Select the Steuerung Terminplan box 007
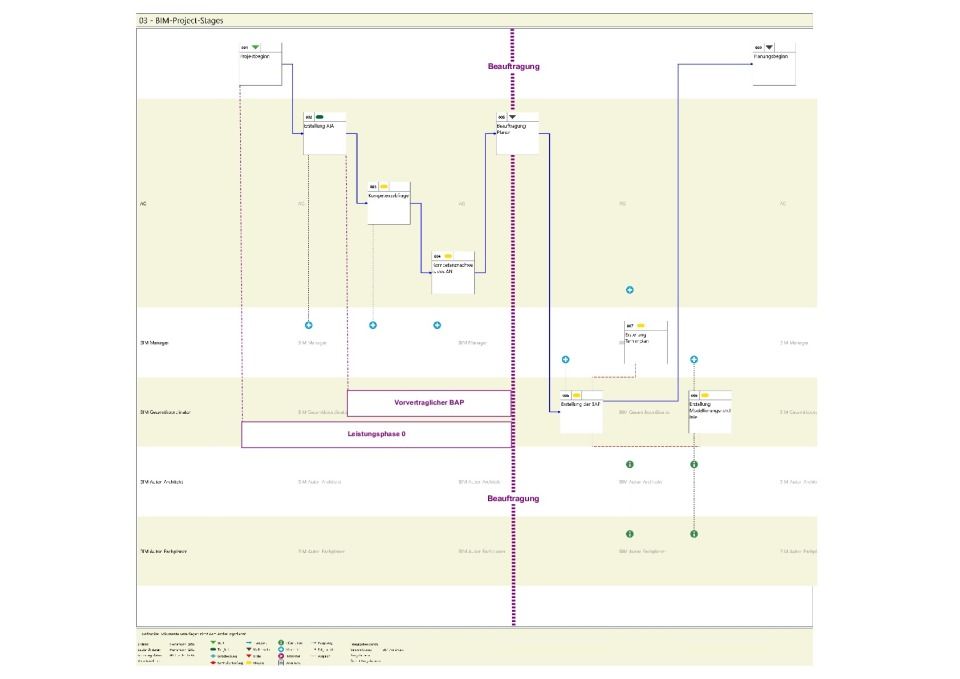Image resolution: width=960 pixels, height=679 pixels. click(646, 342)
